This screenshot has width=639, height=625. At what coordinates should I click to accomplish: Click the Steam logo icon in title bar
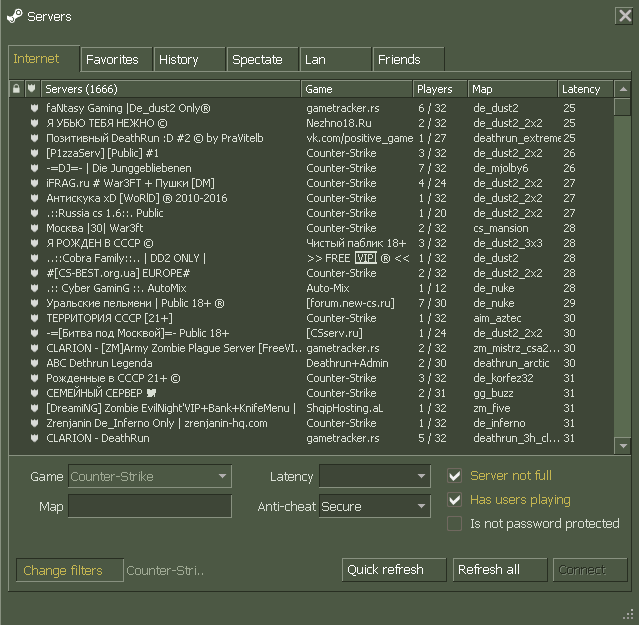tap(15, 16)
